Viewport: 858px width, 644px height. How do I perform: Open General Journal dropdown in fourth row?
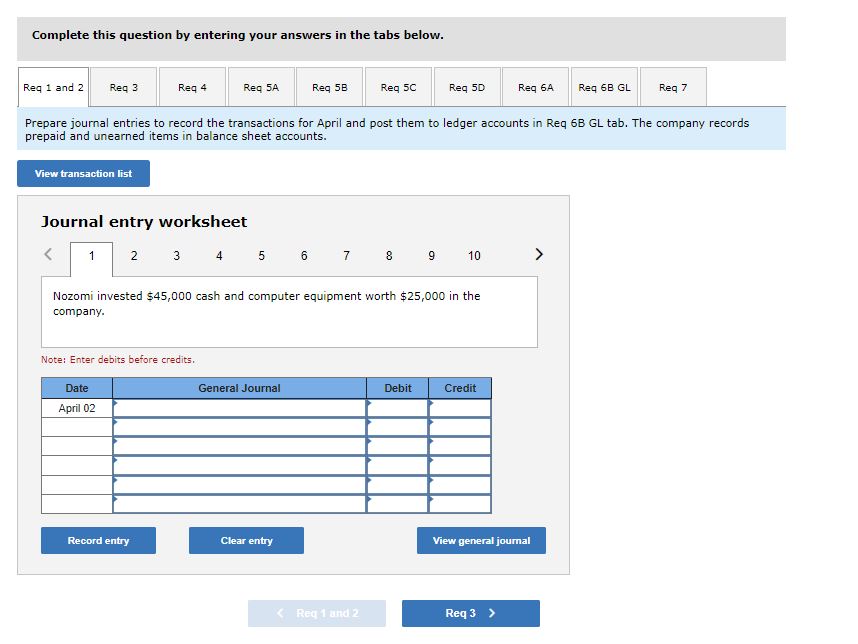(x=239, y=466)
